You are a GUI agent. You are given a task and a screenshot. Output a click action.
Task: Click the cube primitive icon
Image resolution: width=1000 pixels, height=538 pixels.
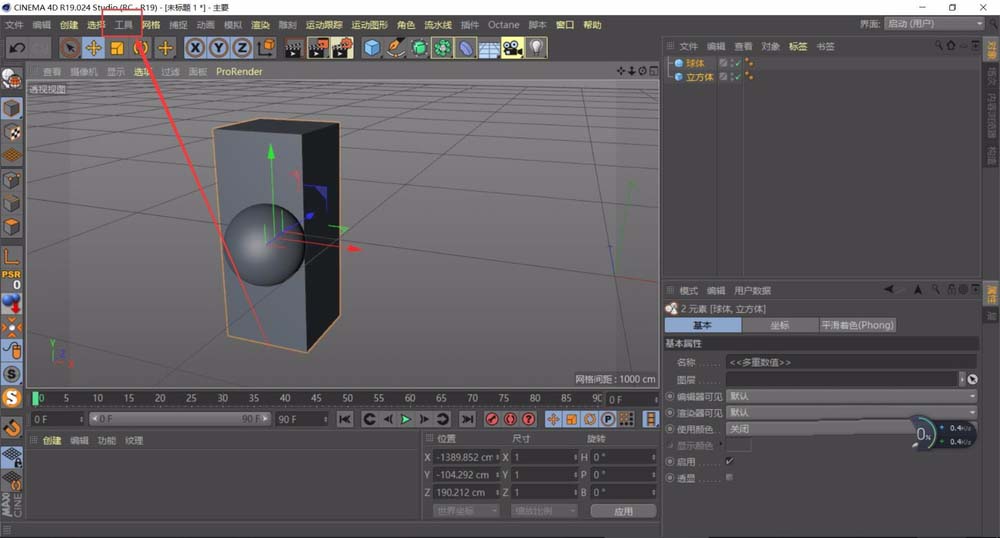tap(372, 48)
